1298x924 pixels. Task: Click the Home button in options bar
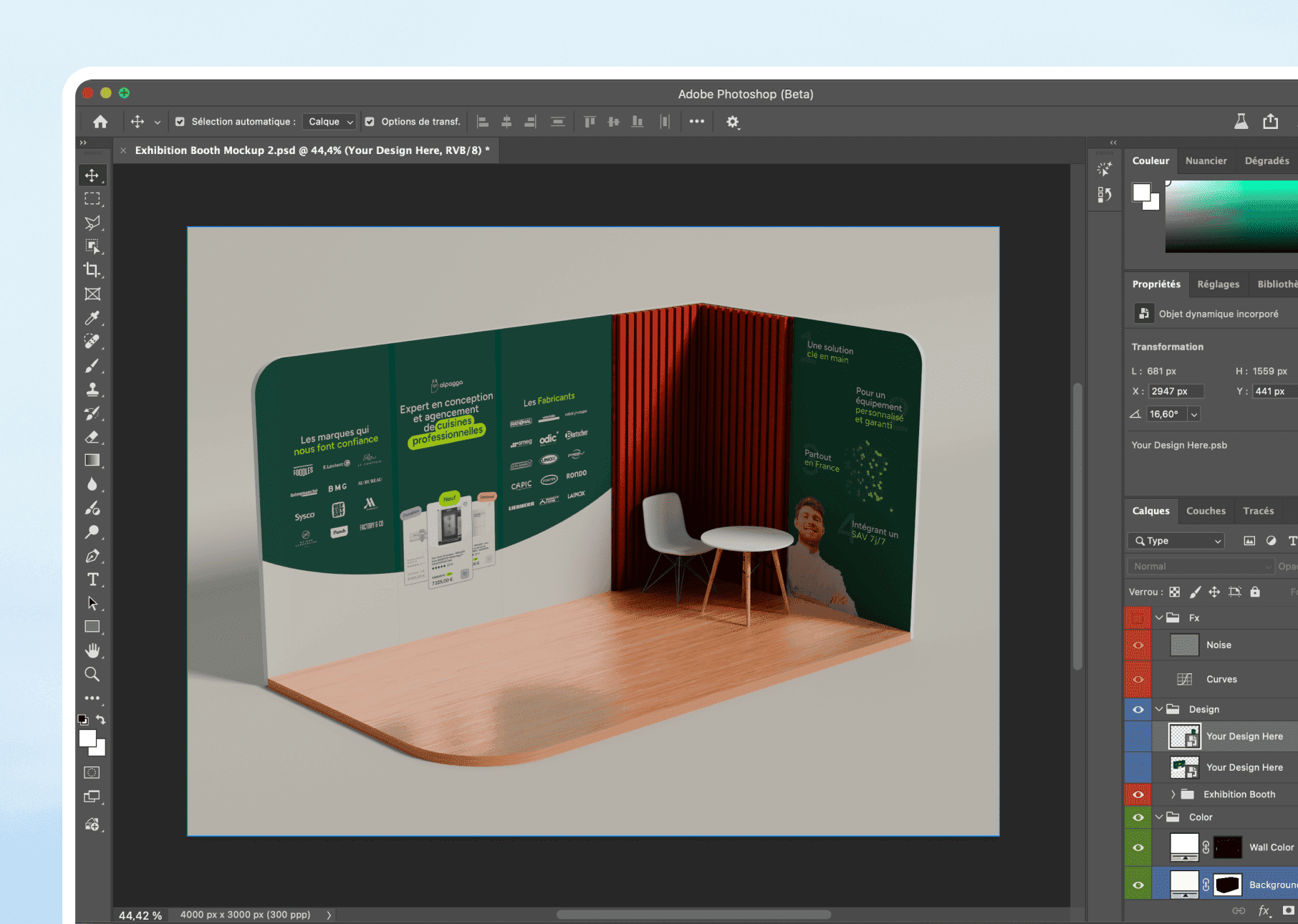point(100,122)
